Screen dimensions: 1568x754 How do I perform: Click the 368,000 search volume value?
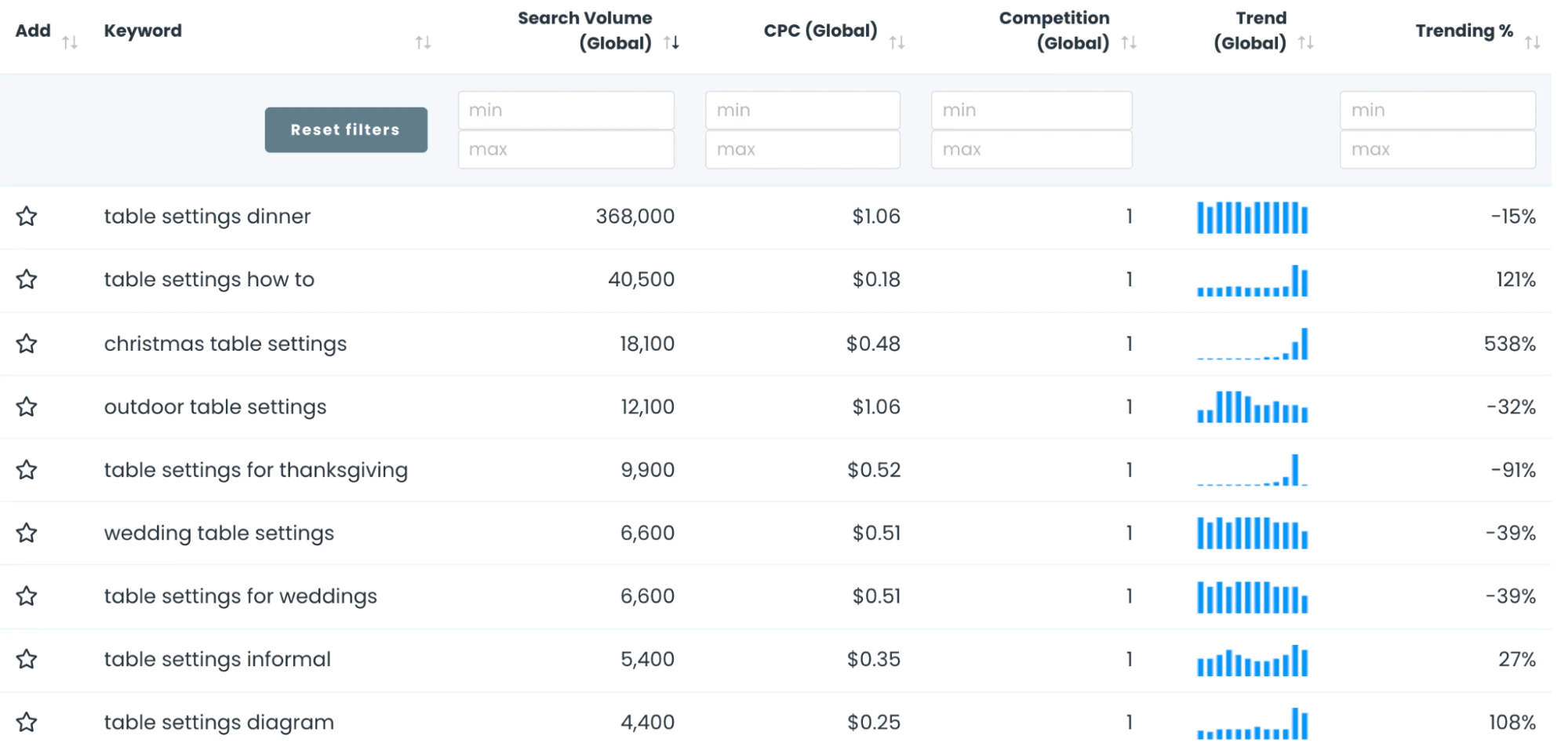click(x=635, y=216)
